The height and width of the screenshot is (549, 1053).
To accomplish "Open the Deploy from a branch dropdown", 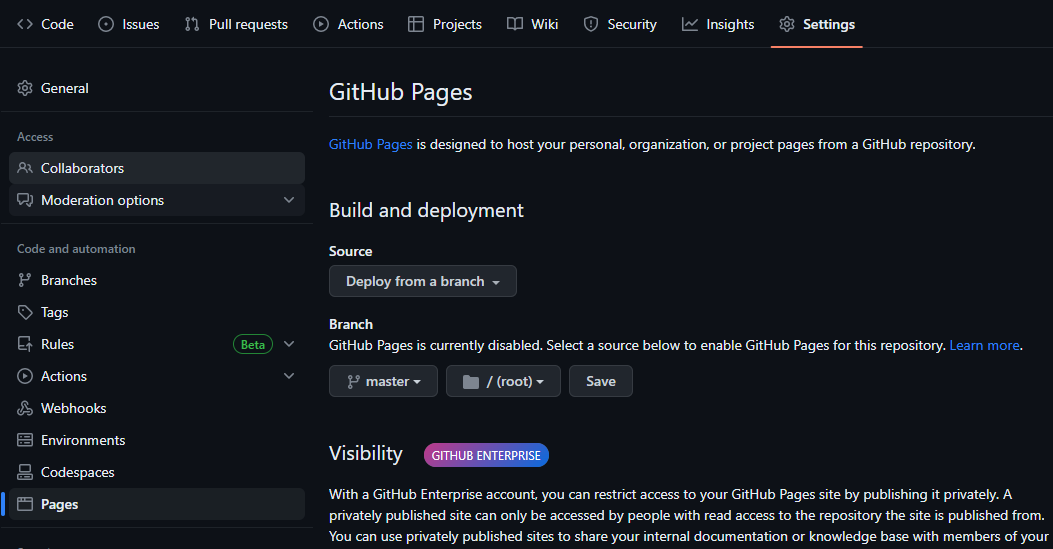I will click(423, 281).
